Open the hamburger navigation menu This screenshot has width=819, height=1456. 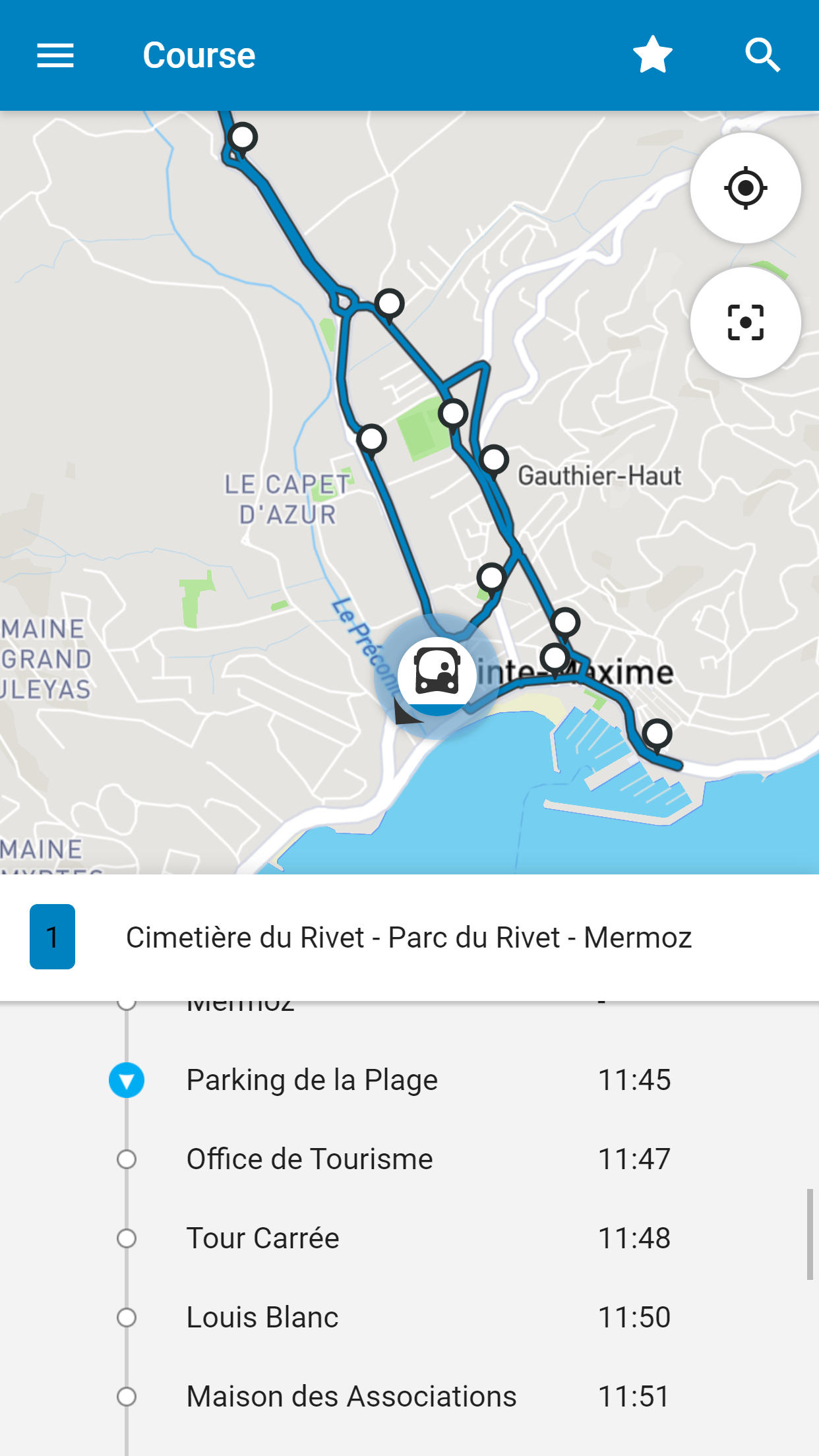pos(55,55)
